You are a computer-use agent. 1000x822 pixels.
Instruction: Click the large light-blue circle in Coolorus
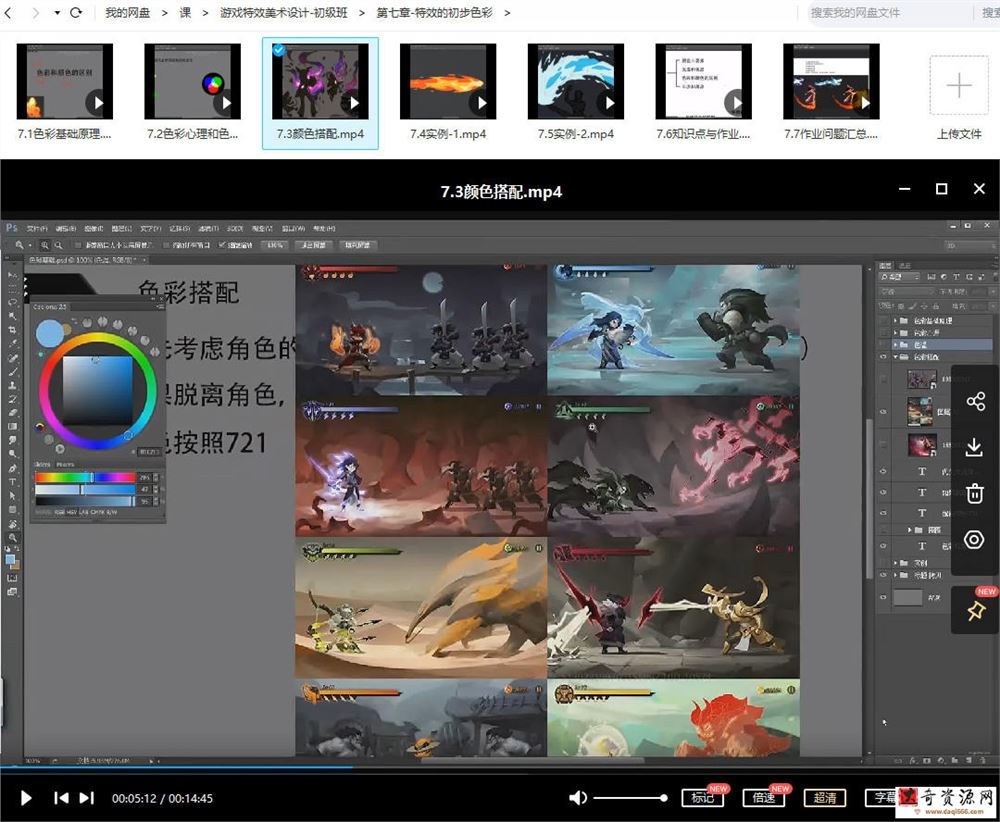(50, 333)
